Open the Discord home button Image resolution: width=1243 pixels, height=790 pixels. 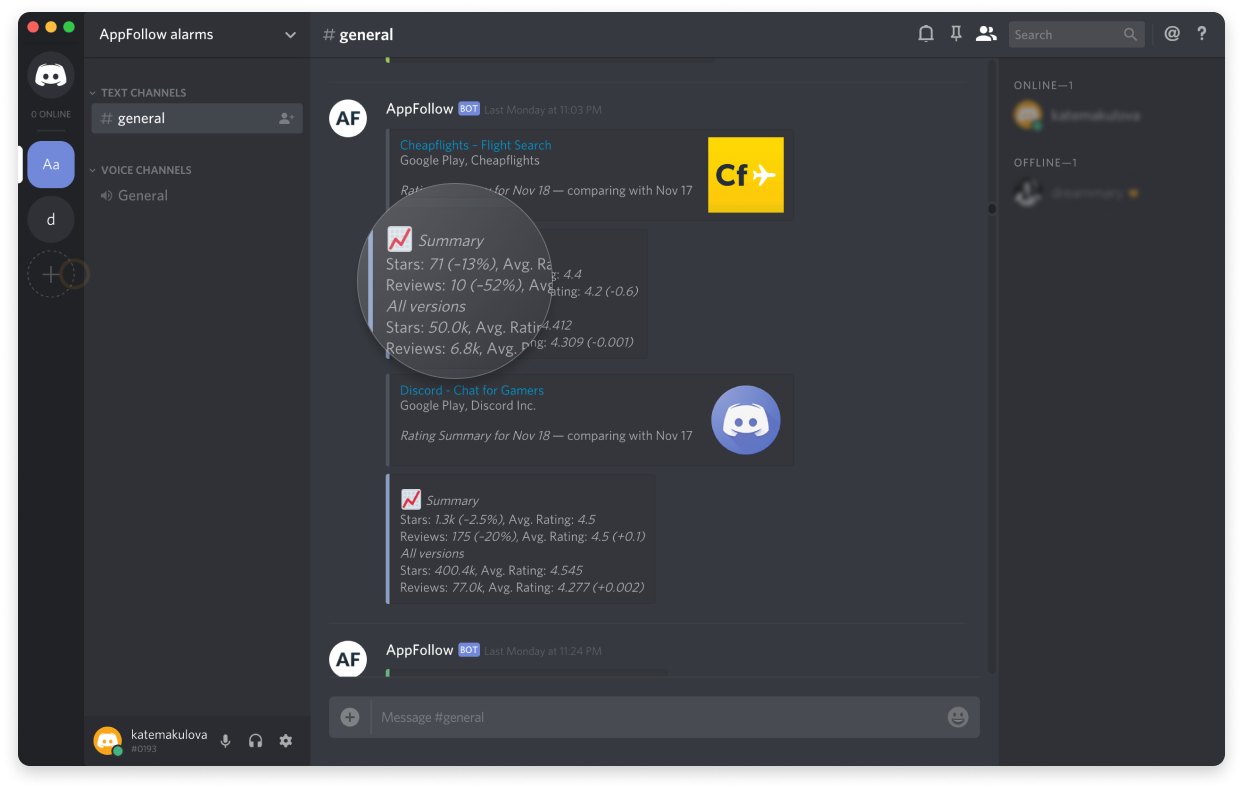[51, 75]
